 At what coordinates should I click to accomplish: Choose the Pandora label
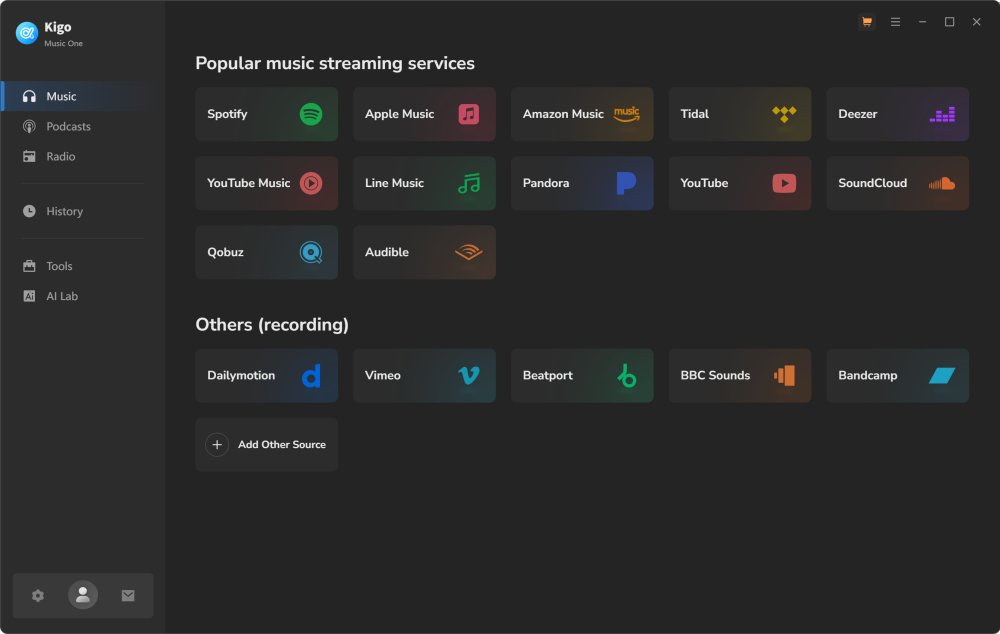(546, 183)
